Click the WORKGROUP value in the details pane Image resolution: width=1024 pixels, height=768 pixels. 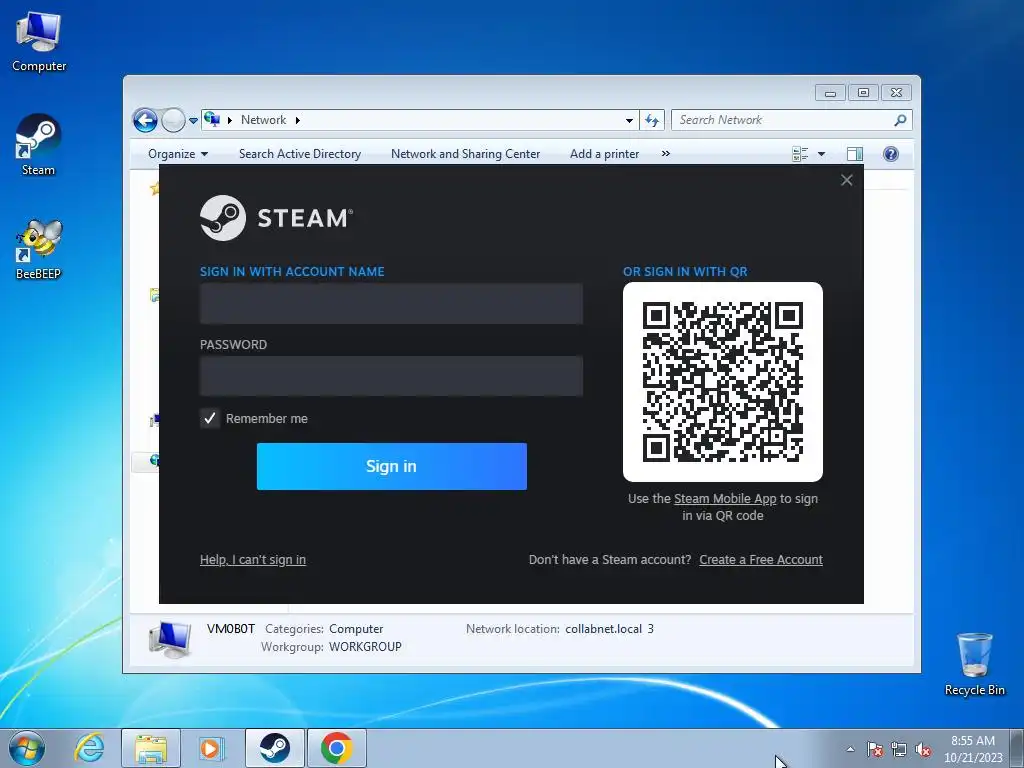pos(365,647)
